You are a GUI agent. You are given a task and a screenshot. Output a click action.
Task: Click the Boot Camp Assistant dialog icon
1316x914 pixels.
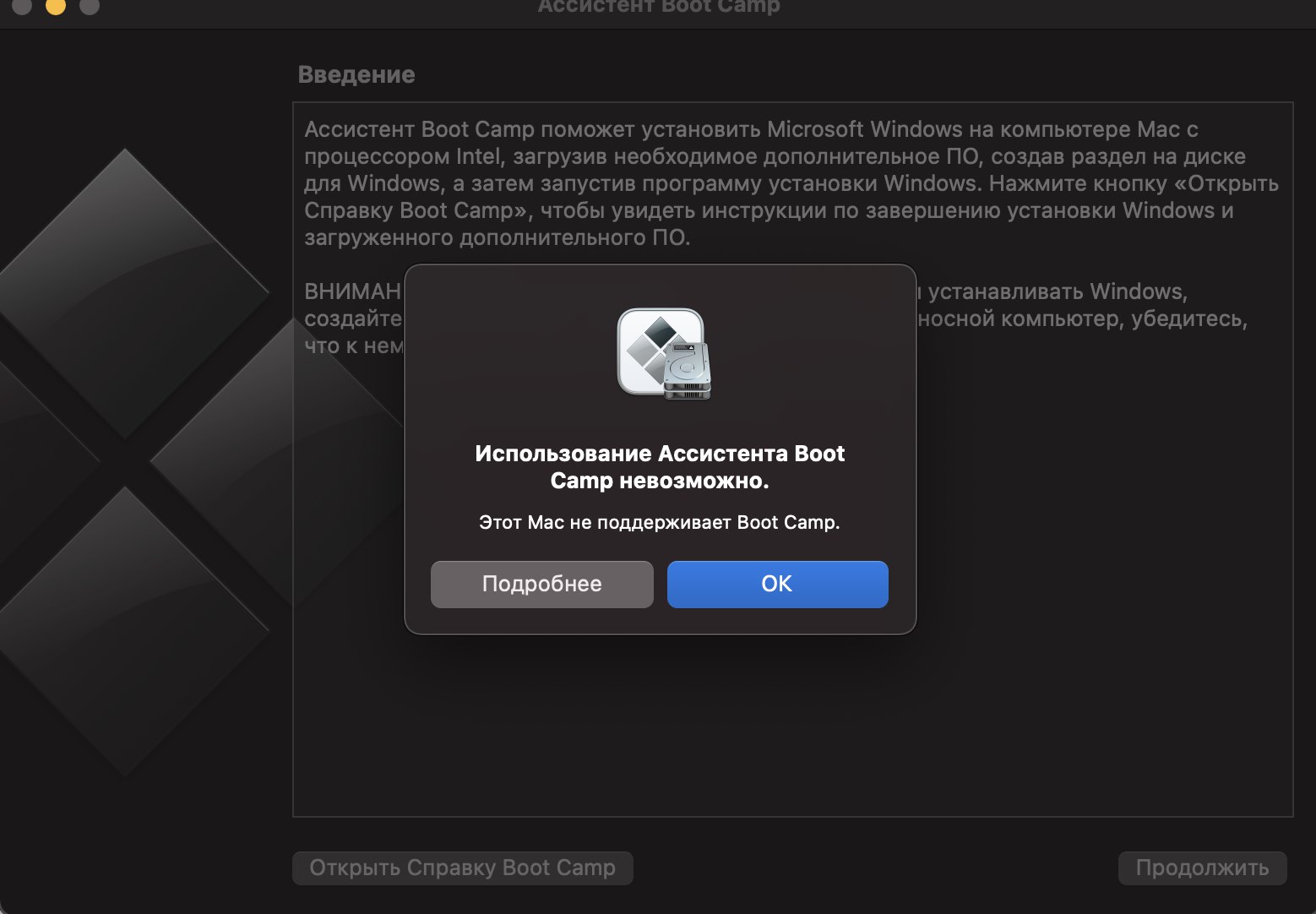point(664,354)
